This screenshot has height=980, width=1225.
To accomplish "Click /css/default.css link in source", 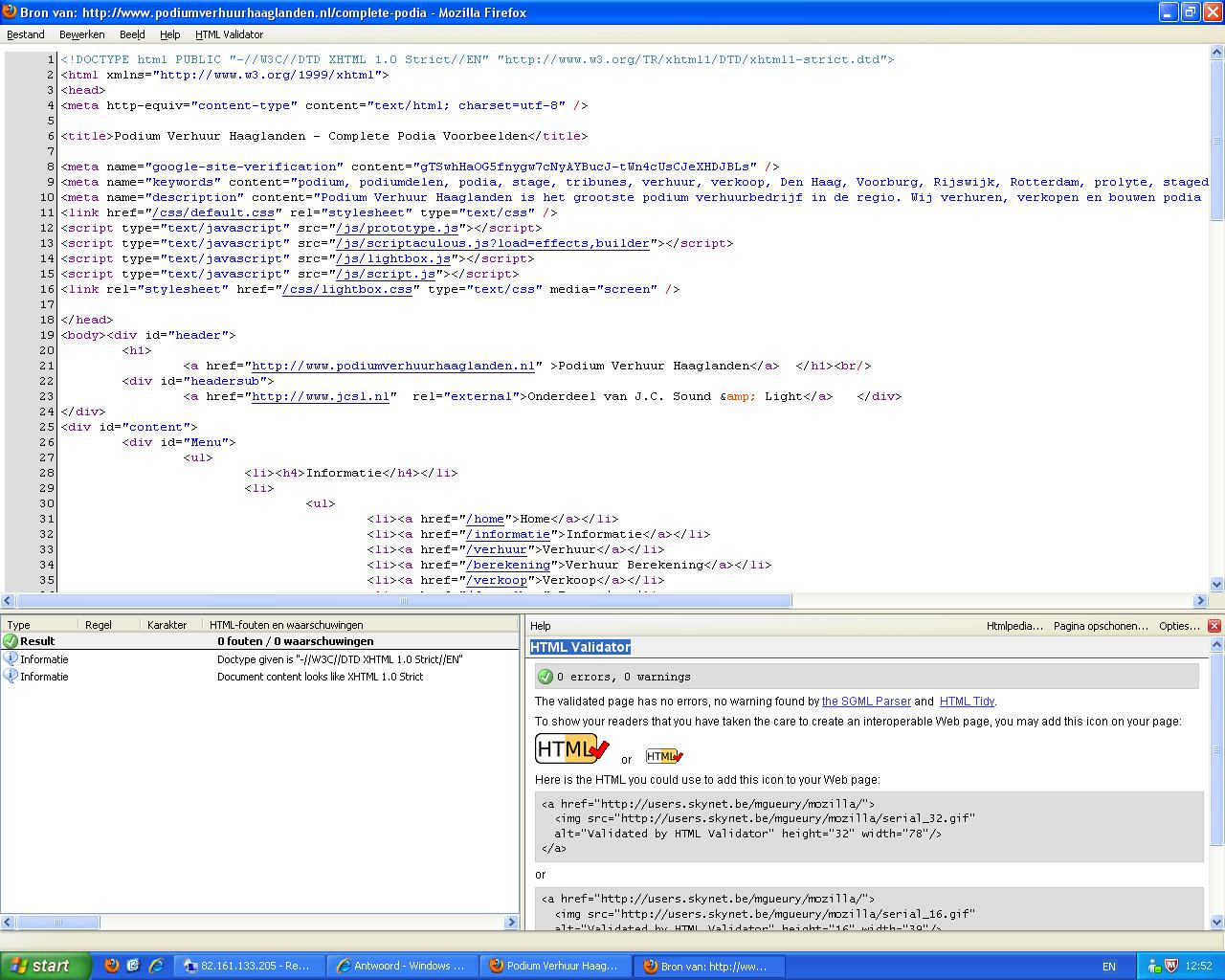I will pos(213,212).
